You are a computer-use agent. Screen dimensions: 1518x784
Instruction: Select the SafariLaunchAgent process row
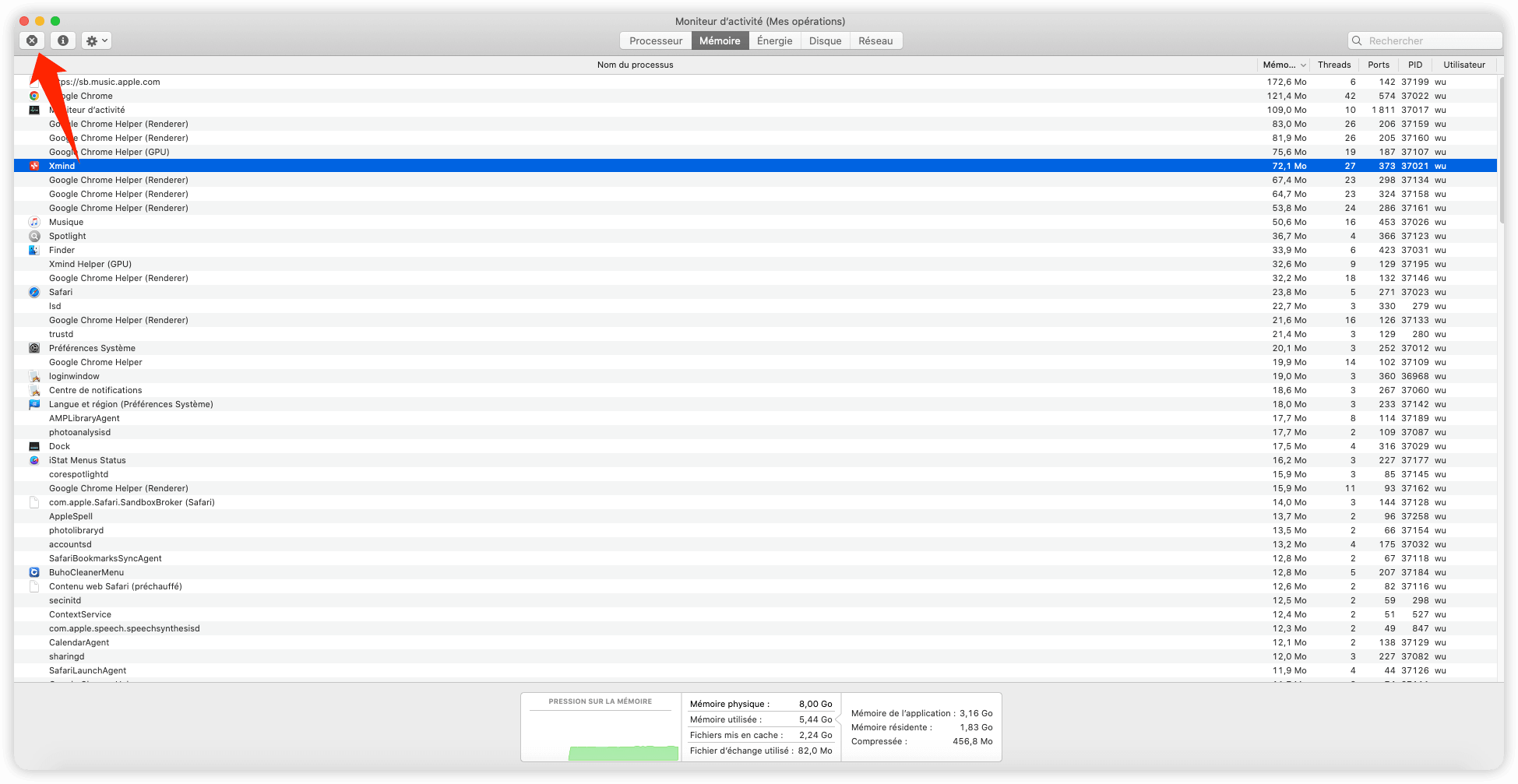(x=755, y=670)
